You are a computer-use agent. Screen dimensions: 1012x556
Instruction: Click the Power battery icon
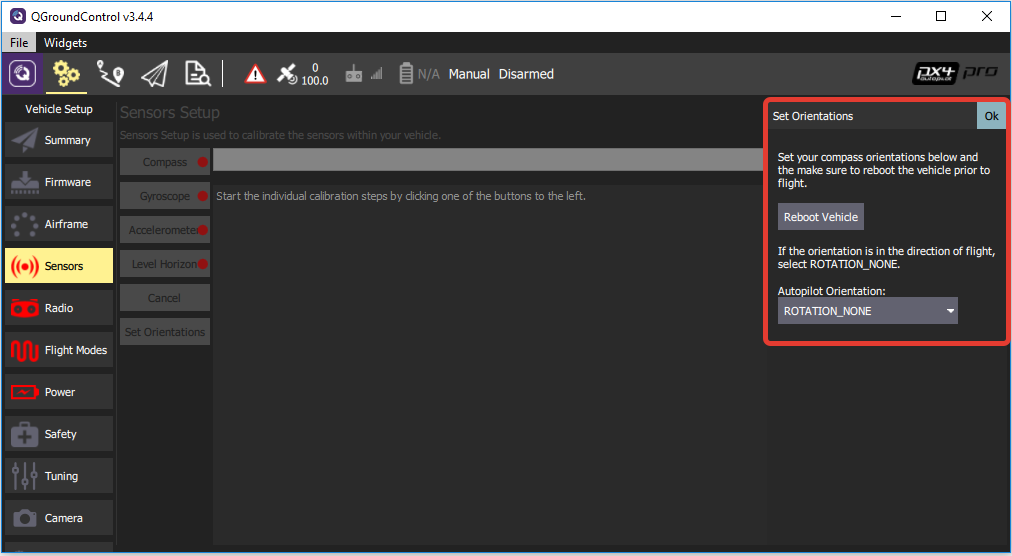pyautogui.click(x=25, y=392)
